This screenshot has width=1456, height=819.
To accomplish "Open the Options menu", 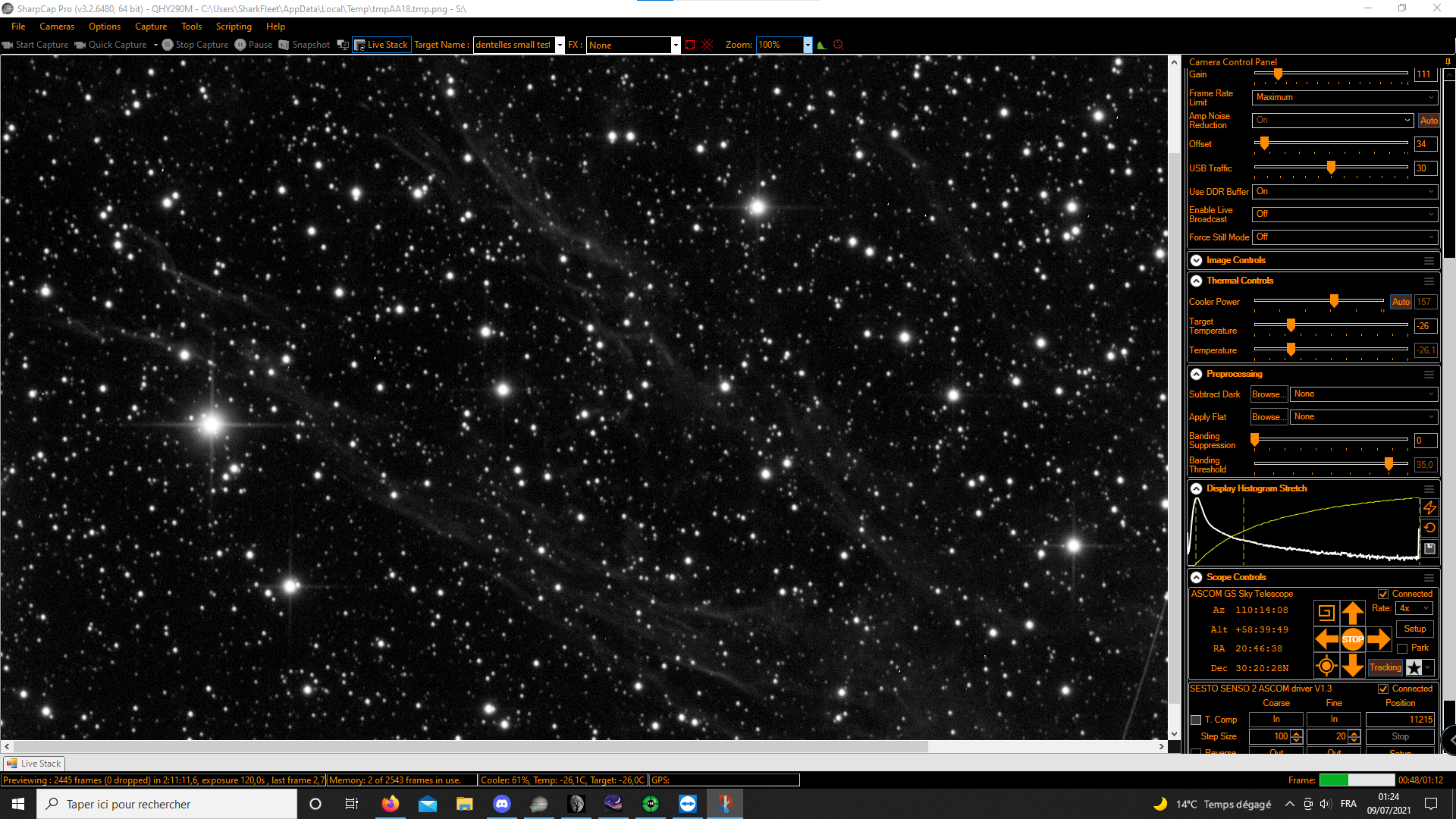I will coord(105,27).
